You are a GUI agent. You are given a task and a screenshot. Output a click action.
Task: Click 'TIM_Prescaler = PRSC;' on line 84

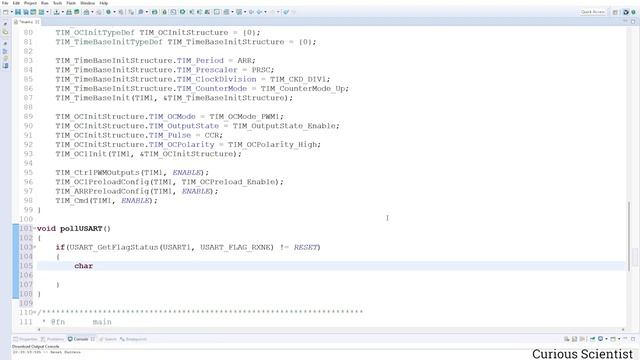pos(226,70)
